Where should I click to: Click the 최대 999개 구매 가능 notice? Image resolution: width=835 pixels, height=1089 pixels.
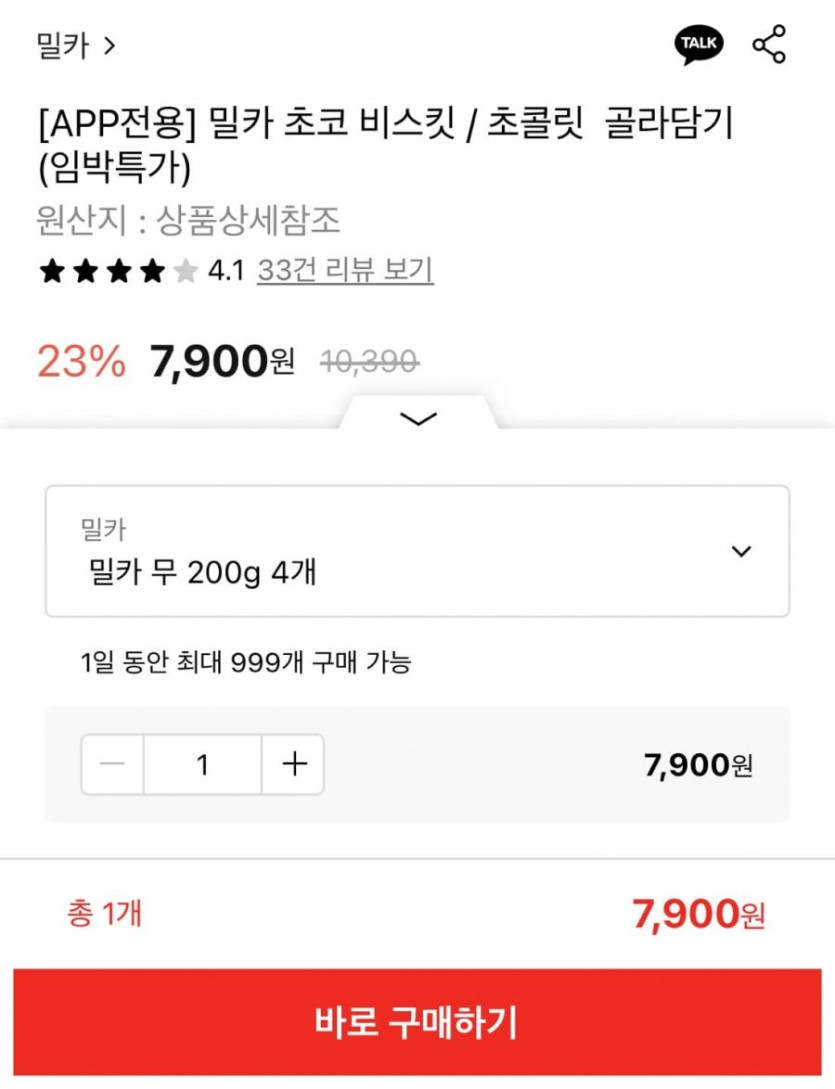[x=246, y=662]
